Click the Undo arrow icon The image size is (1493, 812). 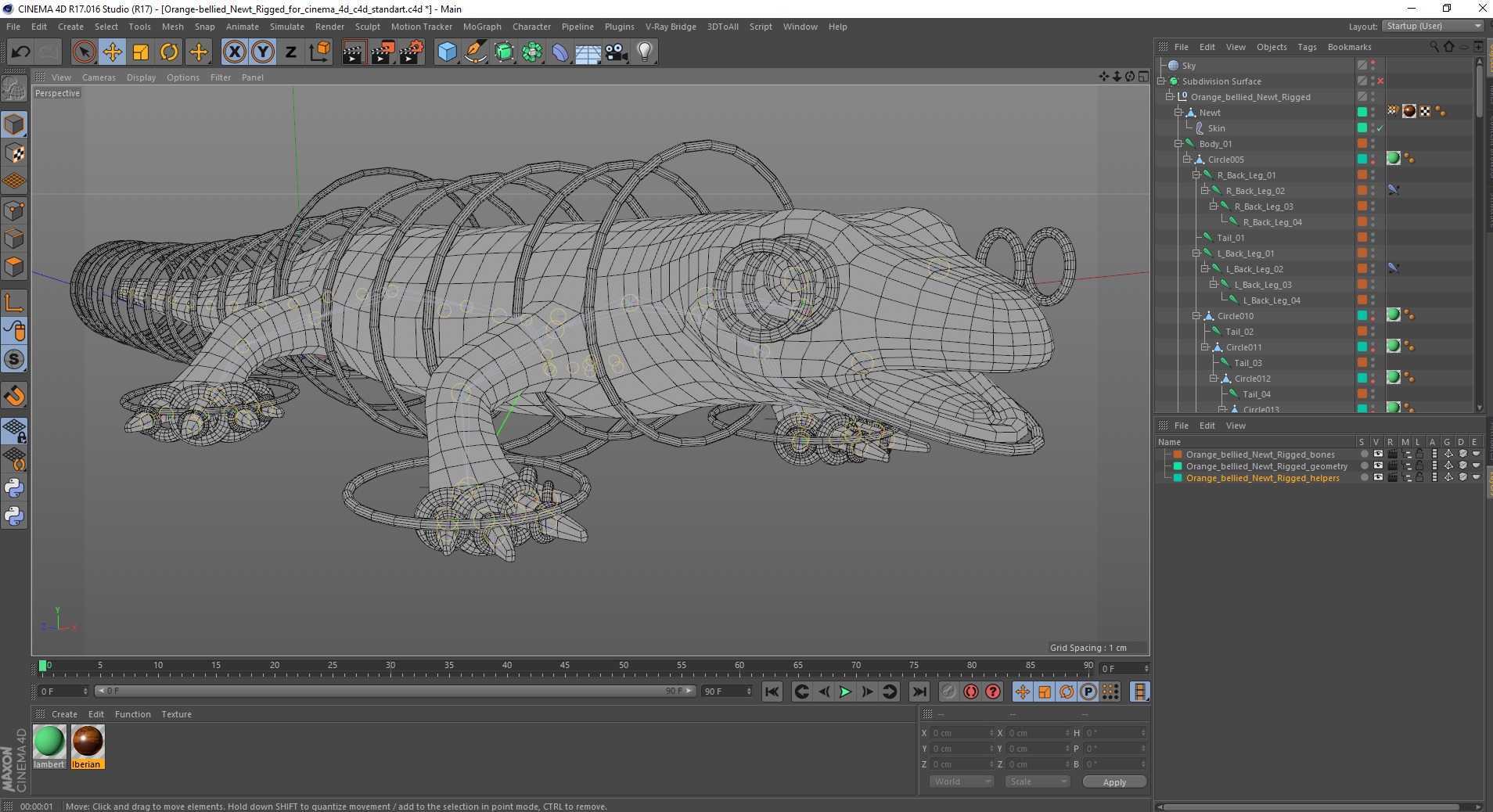pos(21,52)
